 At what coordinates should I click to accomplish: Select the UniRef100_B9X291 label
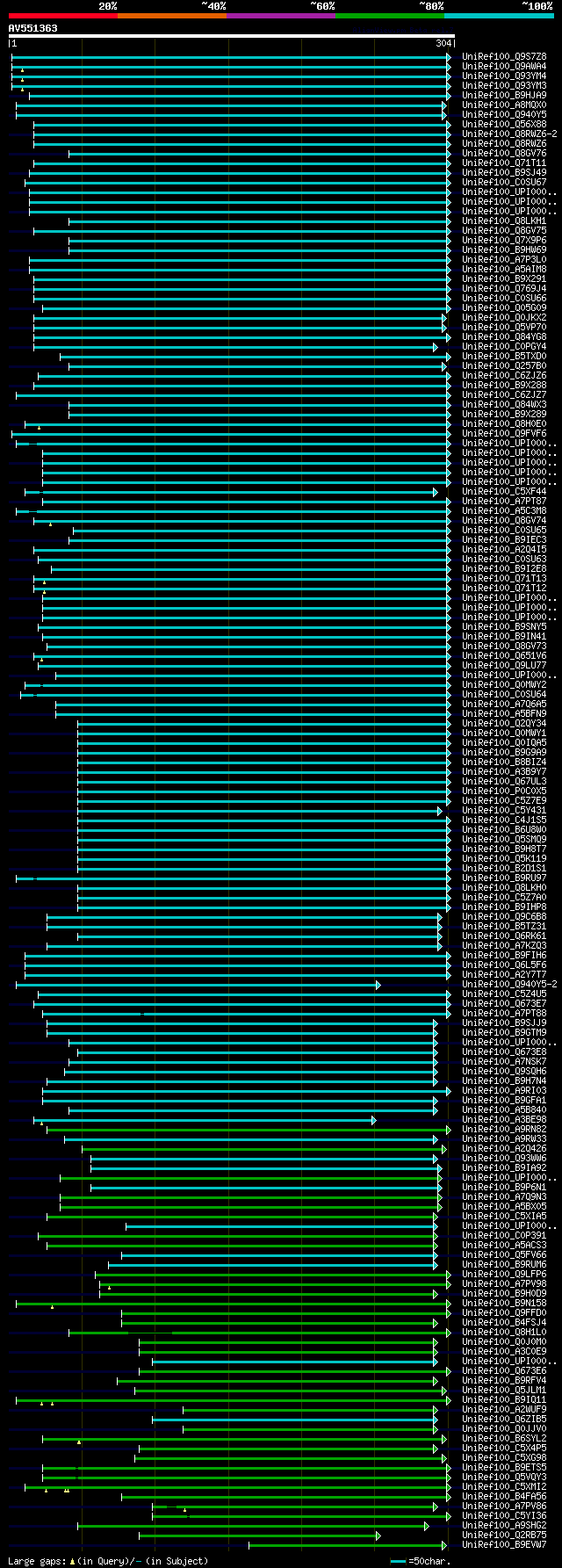[504, 278]
